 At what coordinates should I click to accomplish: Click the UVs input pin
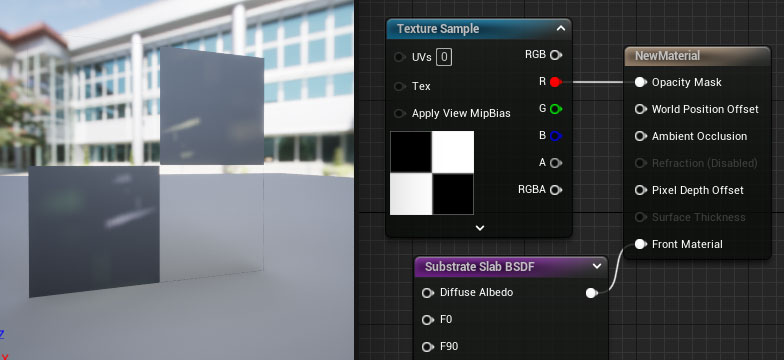tap(400, 58)
